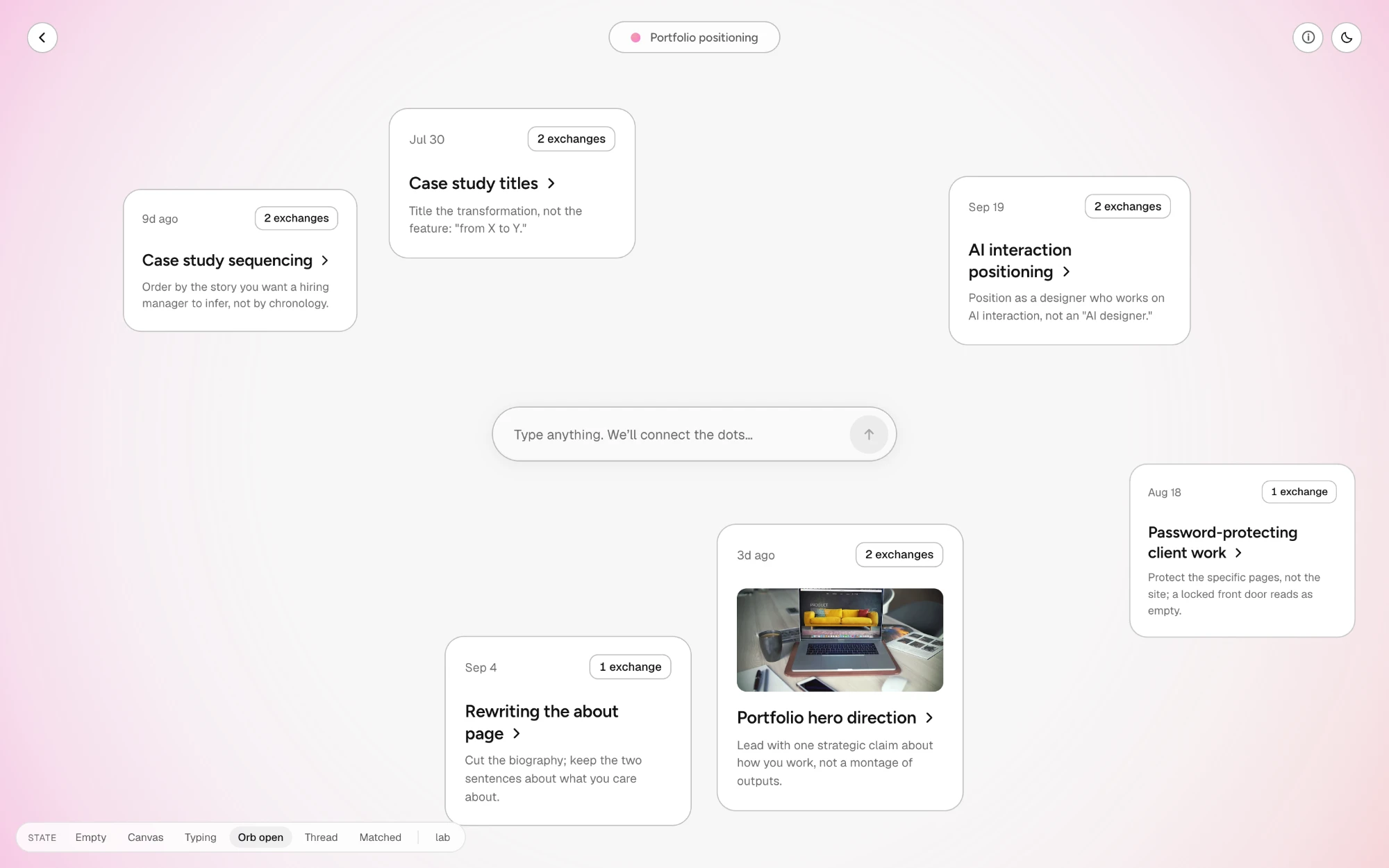Click 'Order by the story' summary text

(235, 295)
